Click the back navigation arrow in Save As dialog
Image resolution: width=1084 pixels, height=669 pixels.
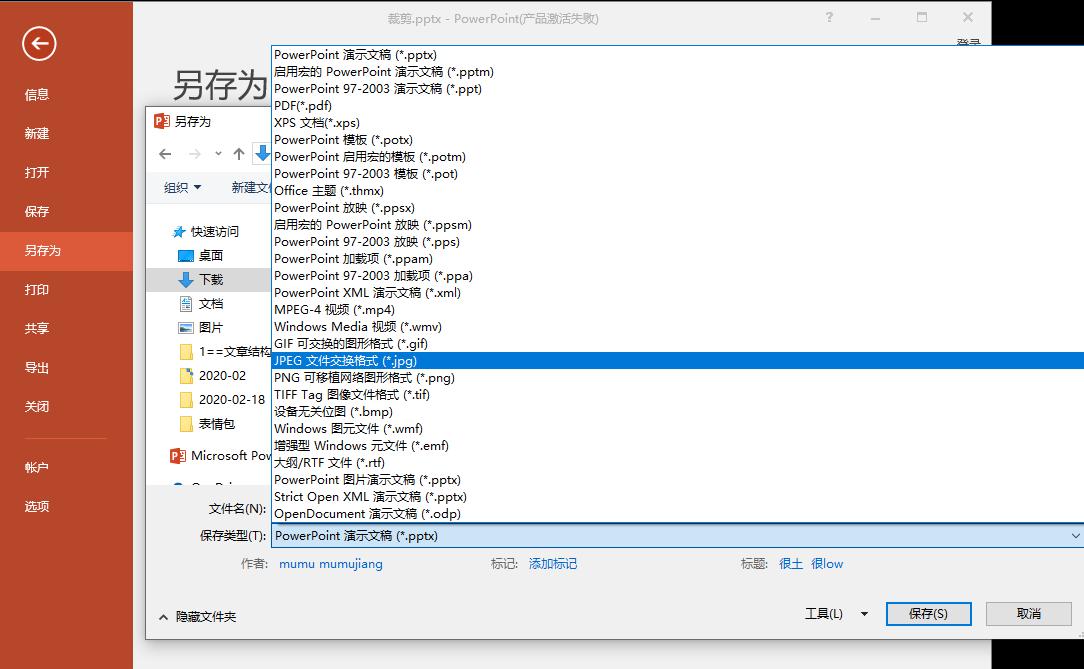coord(165,153)
